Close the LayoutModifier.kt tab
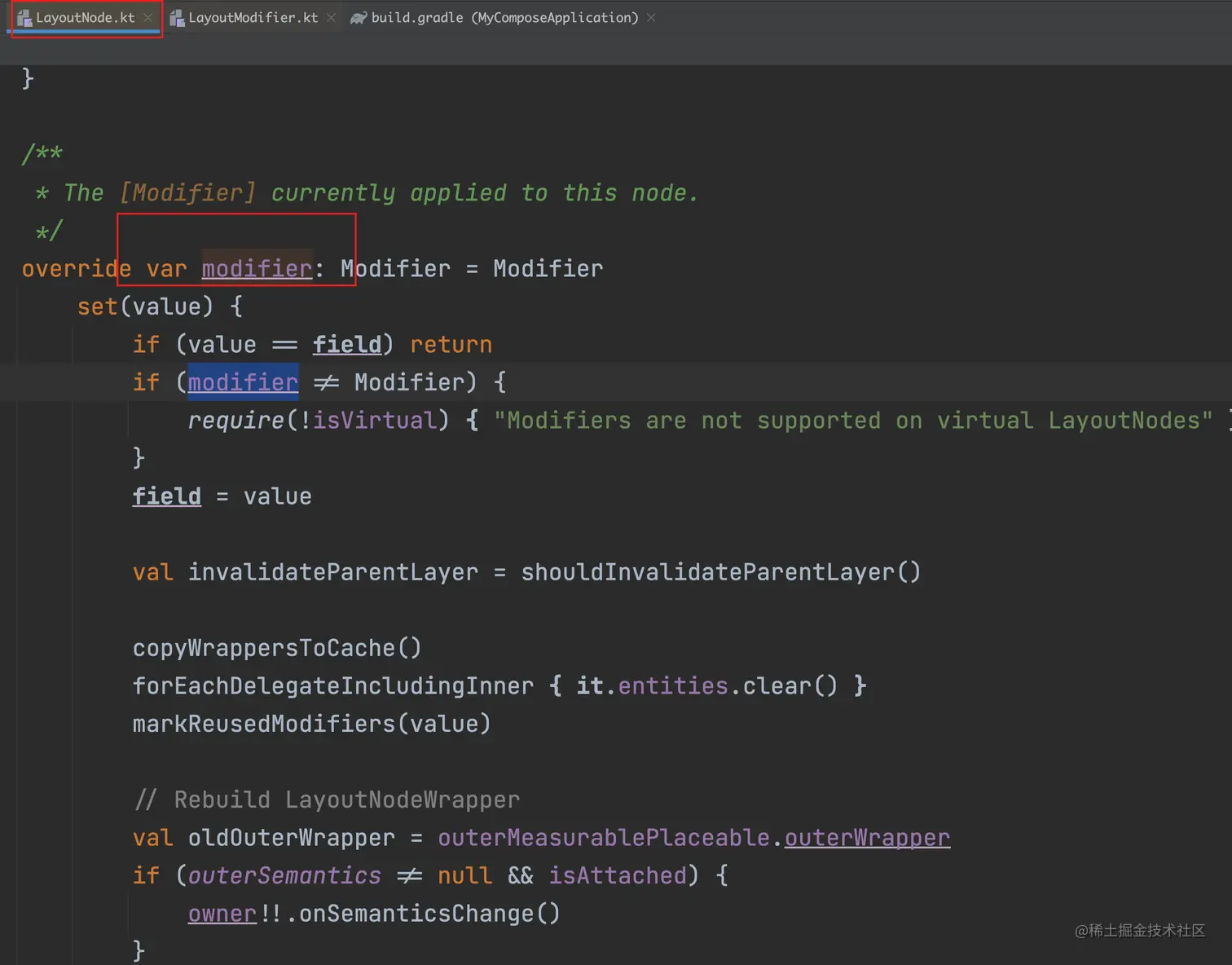Viewport: 1232px width, 965px height. point(330,17)
